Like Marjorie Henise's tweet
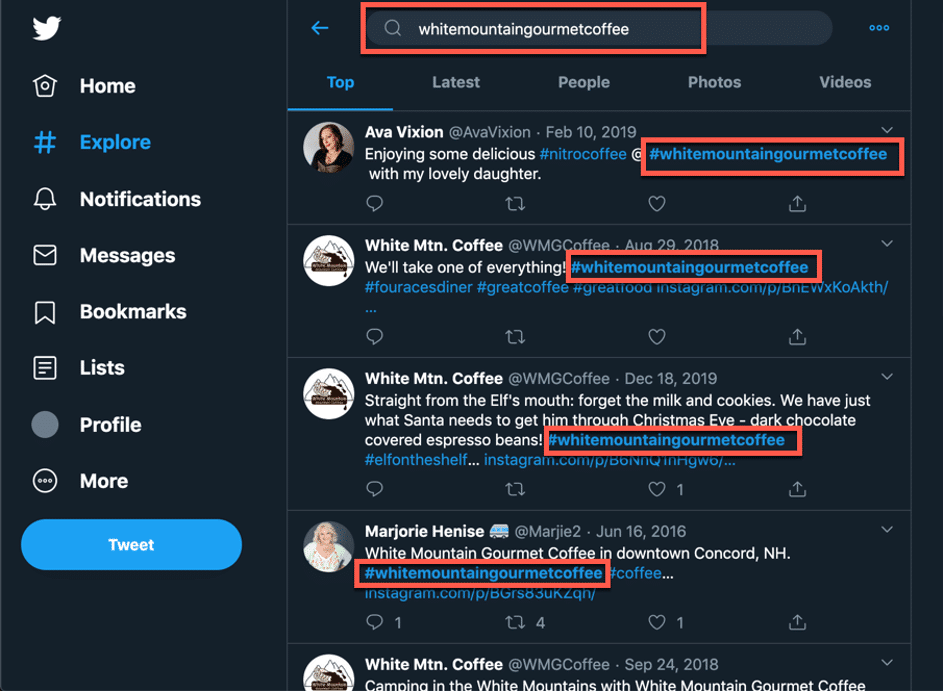Screen dimensions: 943x691 point(657,622)
